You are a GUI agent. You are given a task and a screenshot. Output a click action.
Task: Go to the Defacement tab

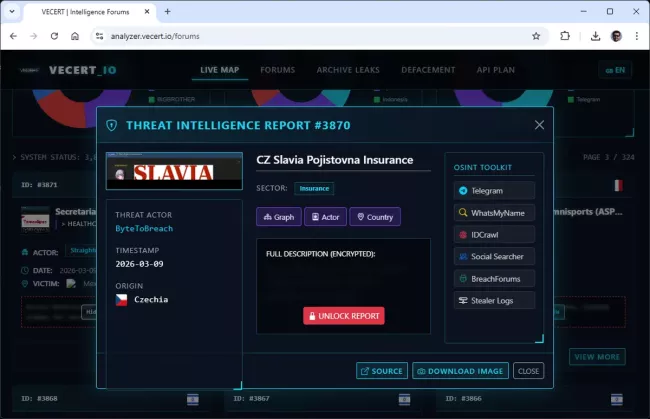(x=428, y=70)
